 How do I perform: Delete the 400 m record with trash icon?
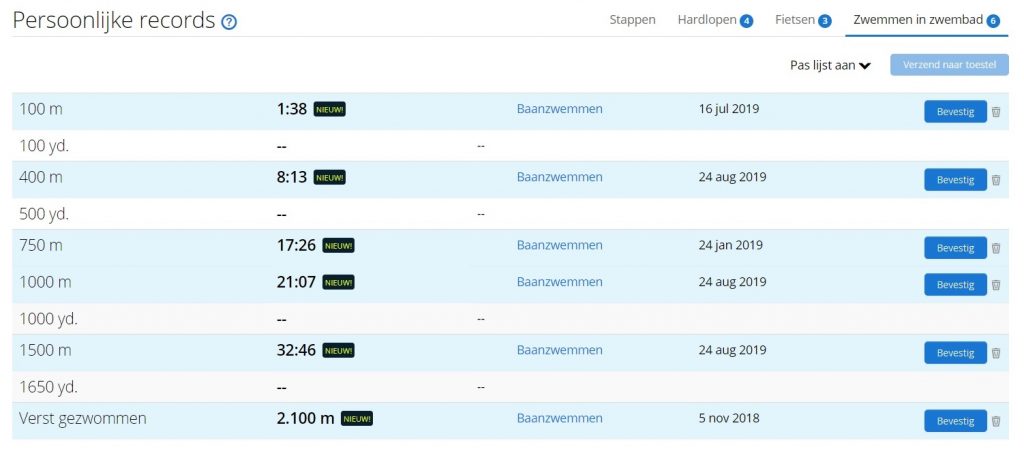(996, 180)
